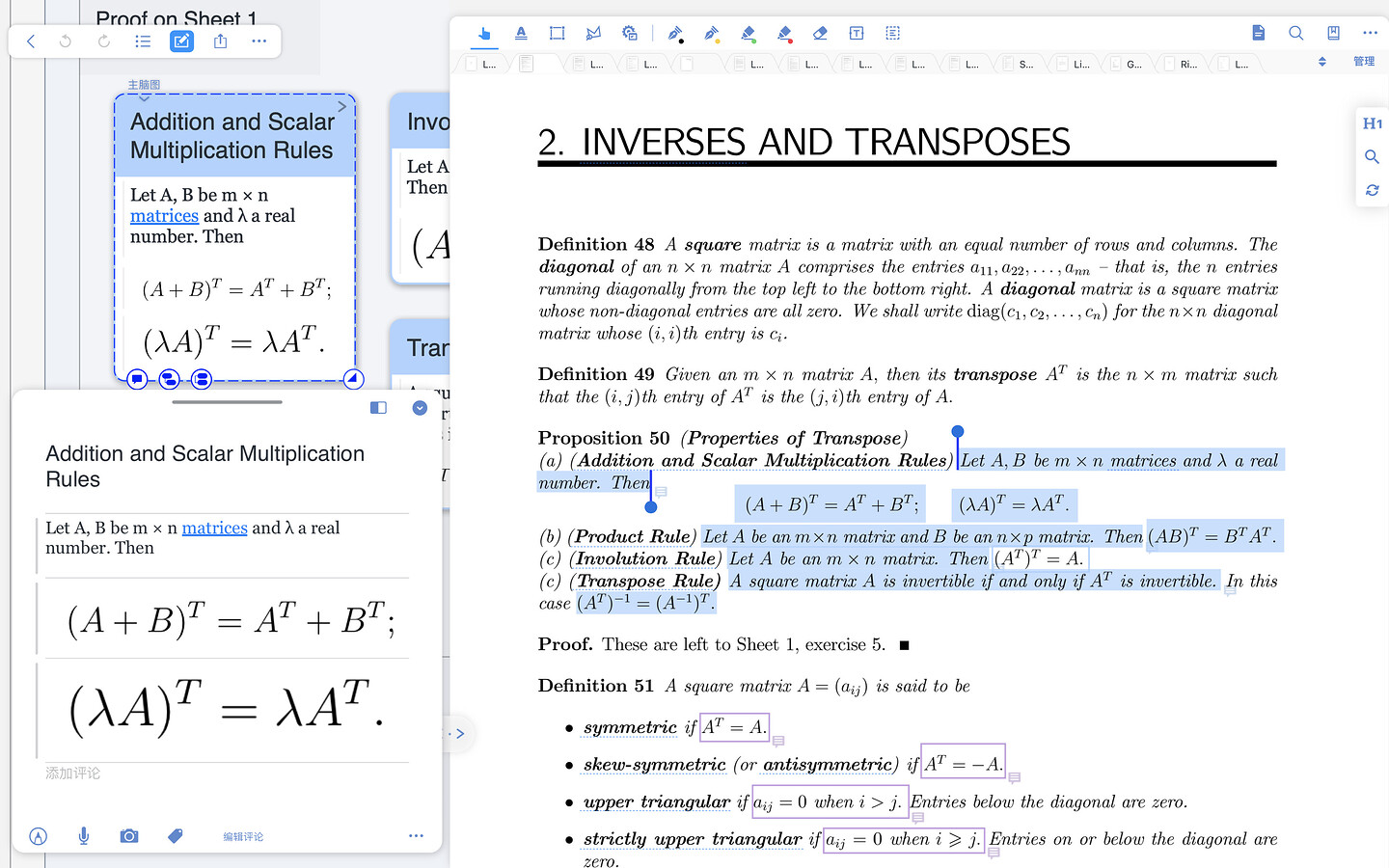Select the Invo... mindmap card
The height and width of the screenshot is (868, 1389).
422,188
